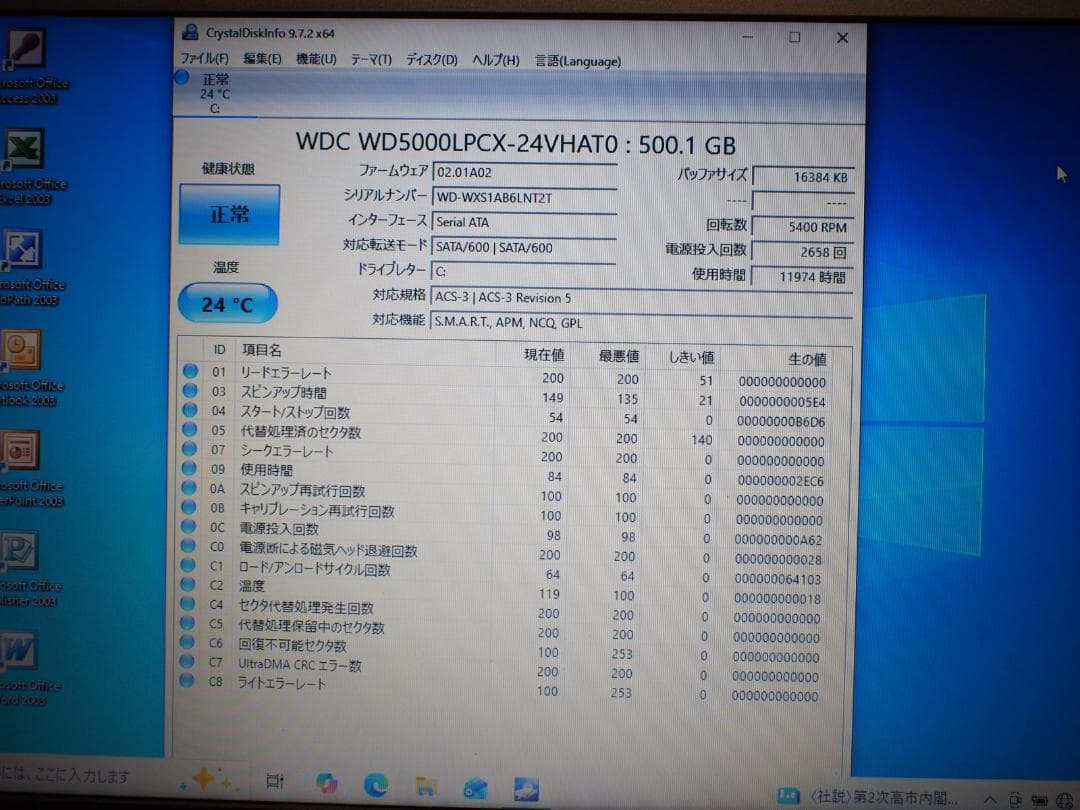
Task: Open Microsoft Office Access 2003 desktop shortcut
Action: (28, 66)
